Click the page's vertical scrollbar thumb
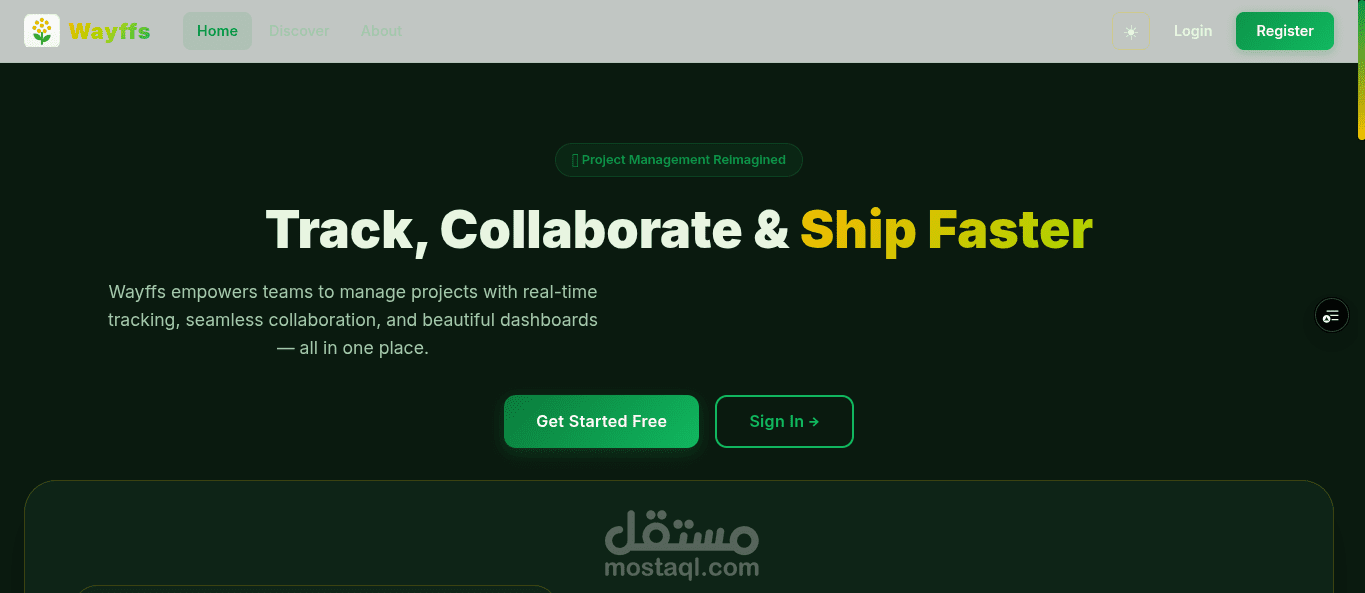 (1361, 70)
